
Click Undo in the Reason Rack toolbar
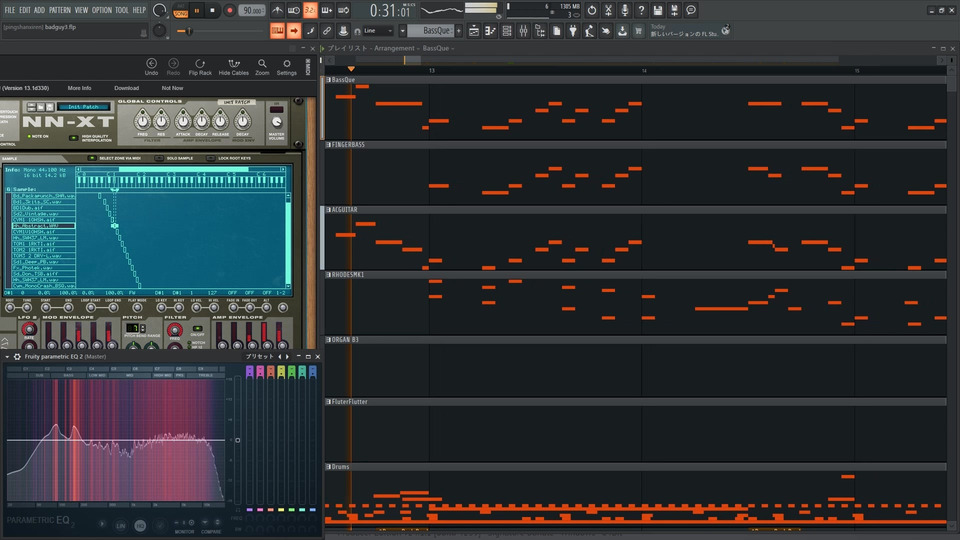[151, 67]
